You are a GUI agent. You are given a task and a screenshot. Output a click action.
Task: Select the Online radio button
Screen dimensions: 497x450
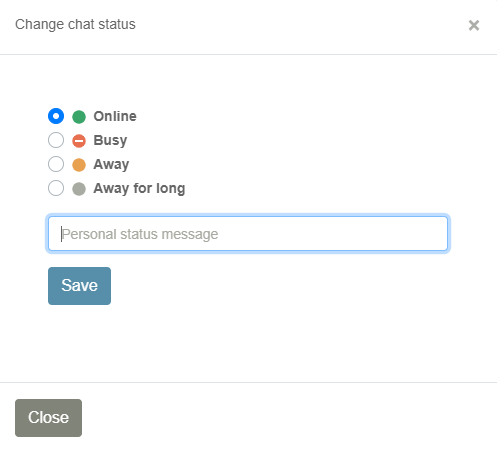click(56, 116)
